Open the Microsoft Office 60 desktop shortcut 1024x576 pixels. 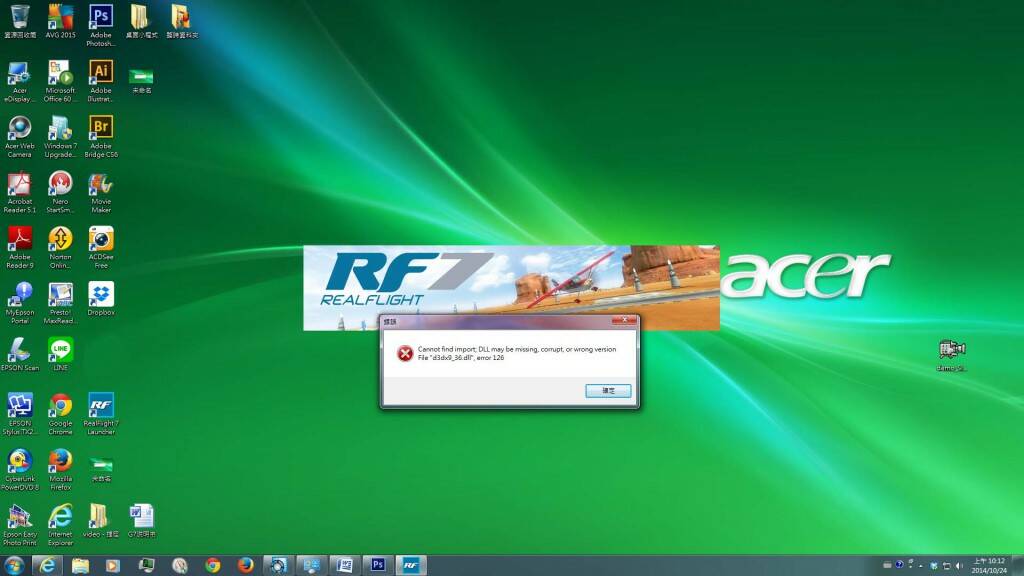coord(60,81)
